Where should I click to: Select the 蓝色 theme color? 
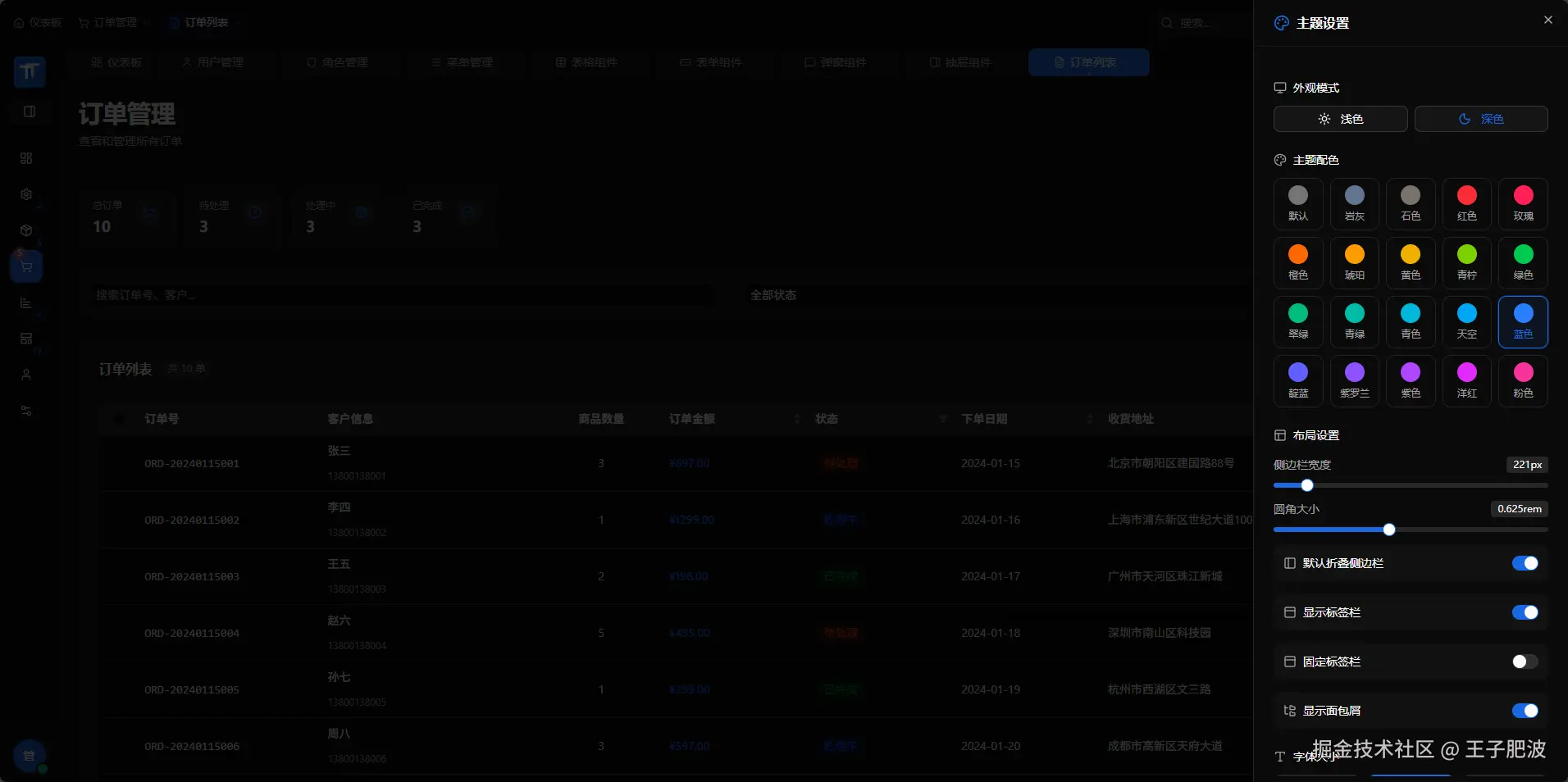(x=1524, y=322)
